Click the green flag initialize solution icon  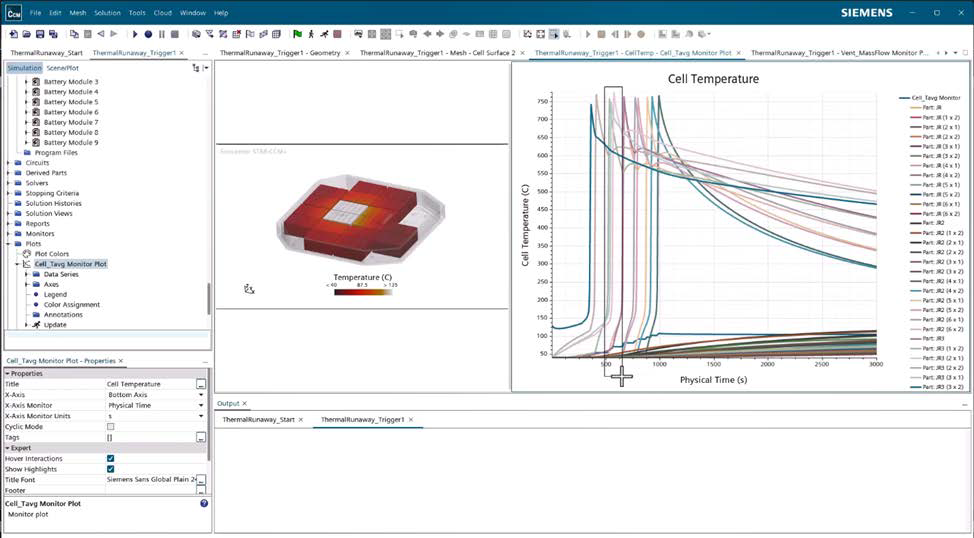(298, 34)
